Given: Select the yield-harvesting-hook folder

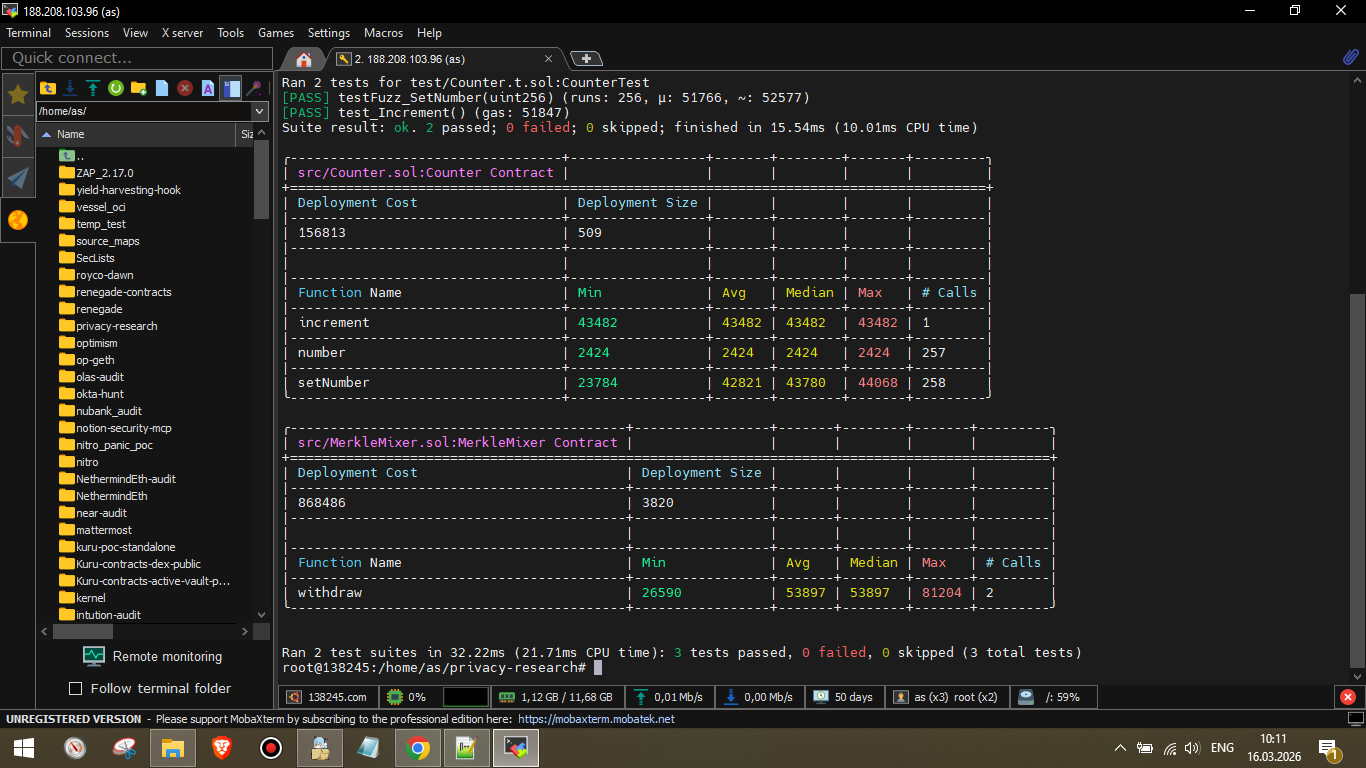Looking at the screenshot, I should [128, 190].
